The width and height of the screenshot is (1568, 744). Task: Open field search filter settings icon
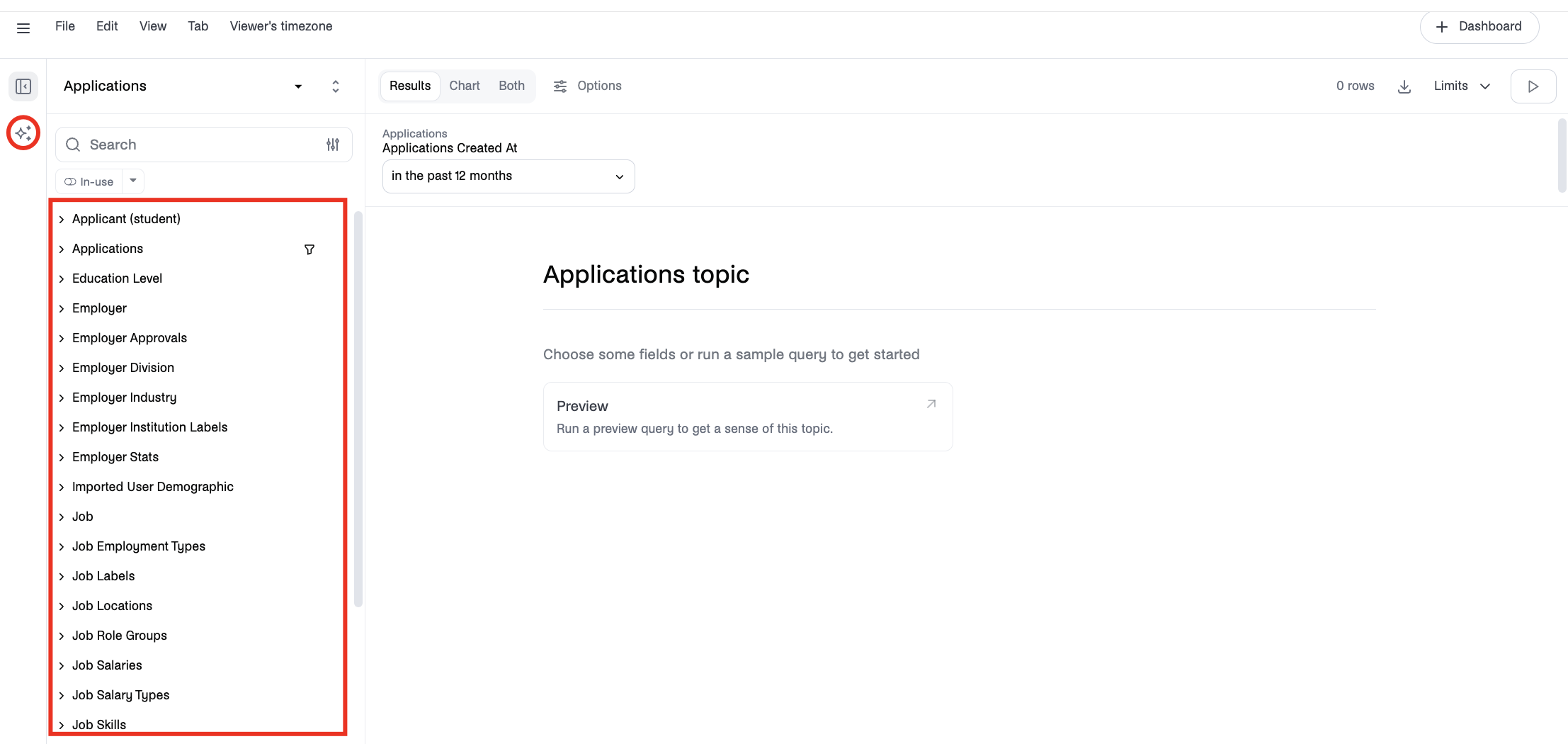[x=333, y=145]
